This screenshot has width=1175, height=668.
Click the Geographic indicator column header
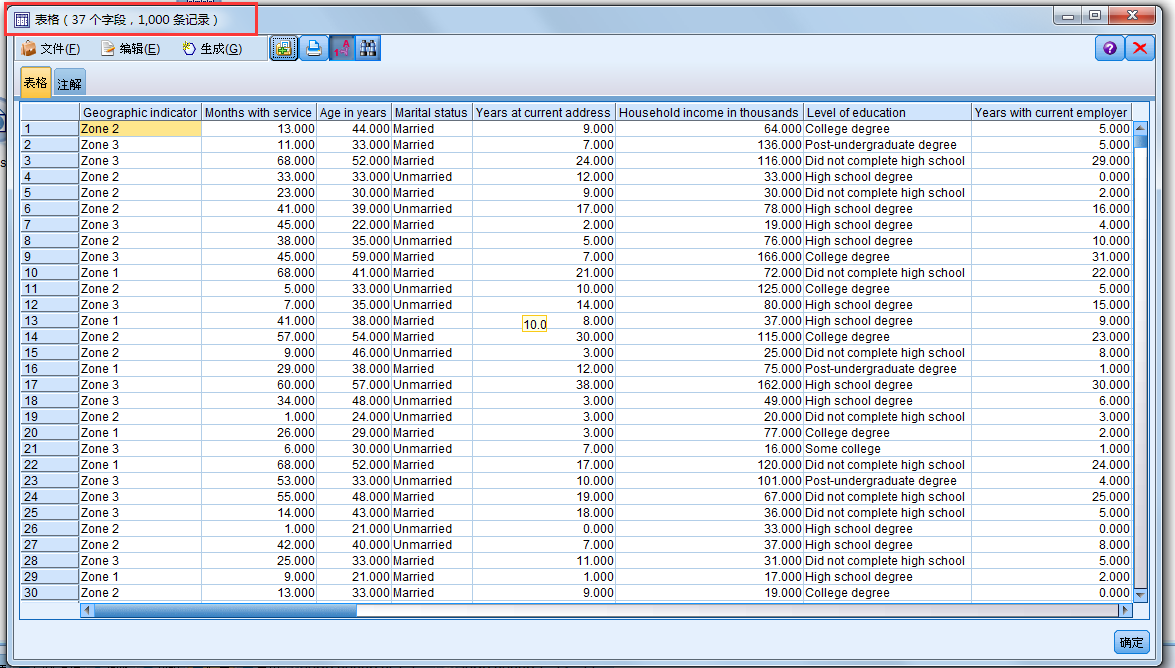tap(139, 112)
